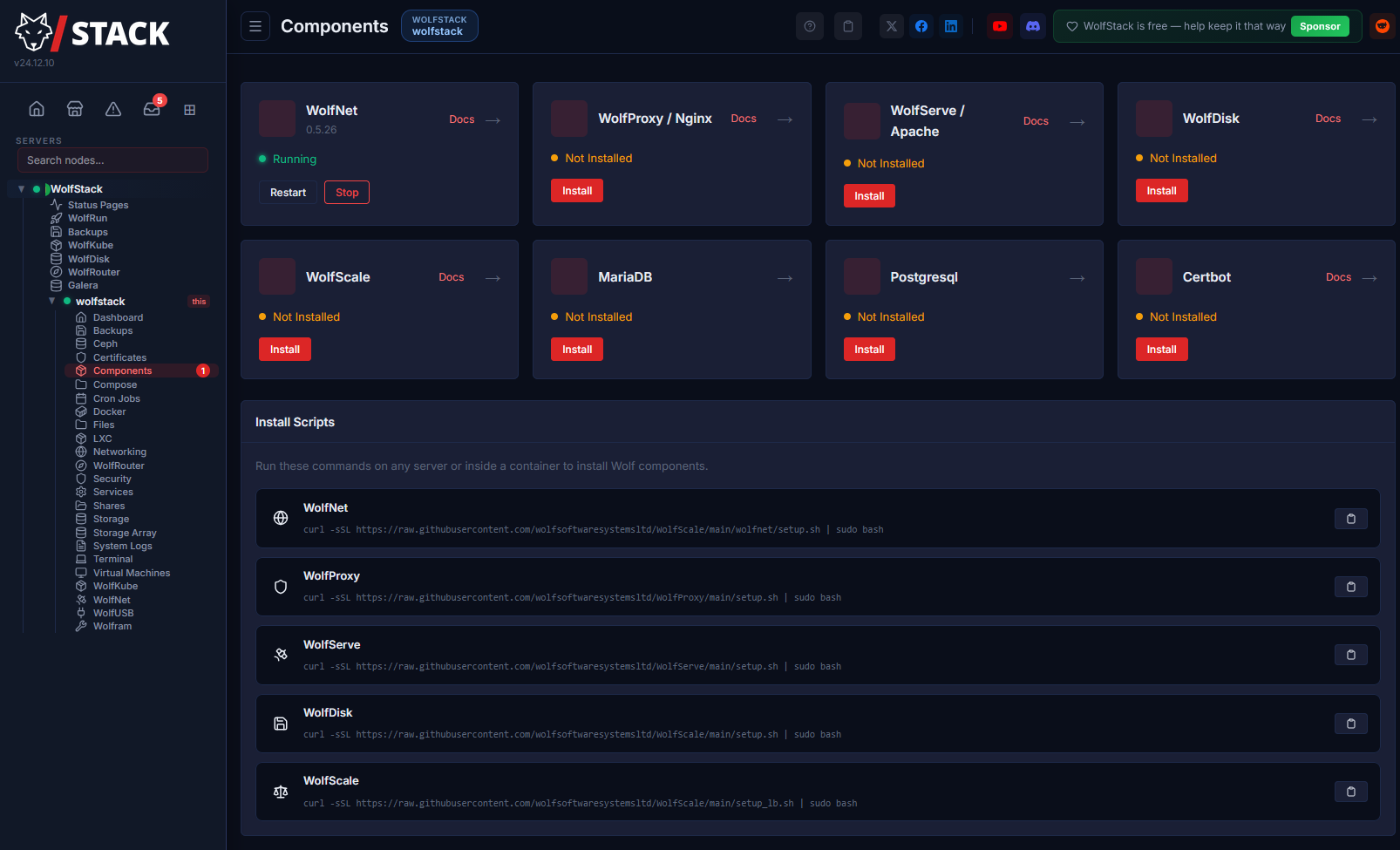Install WolfServe / Apache

869,196
